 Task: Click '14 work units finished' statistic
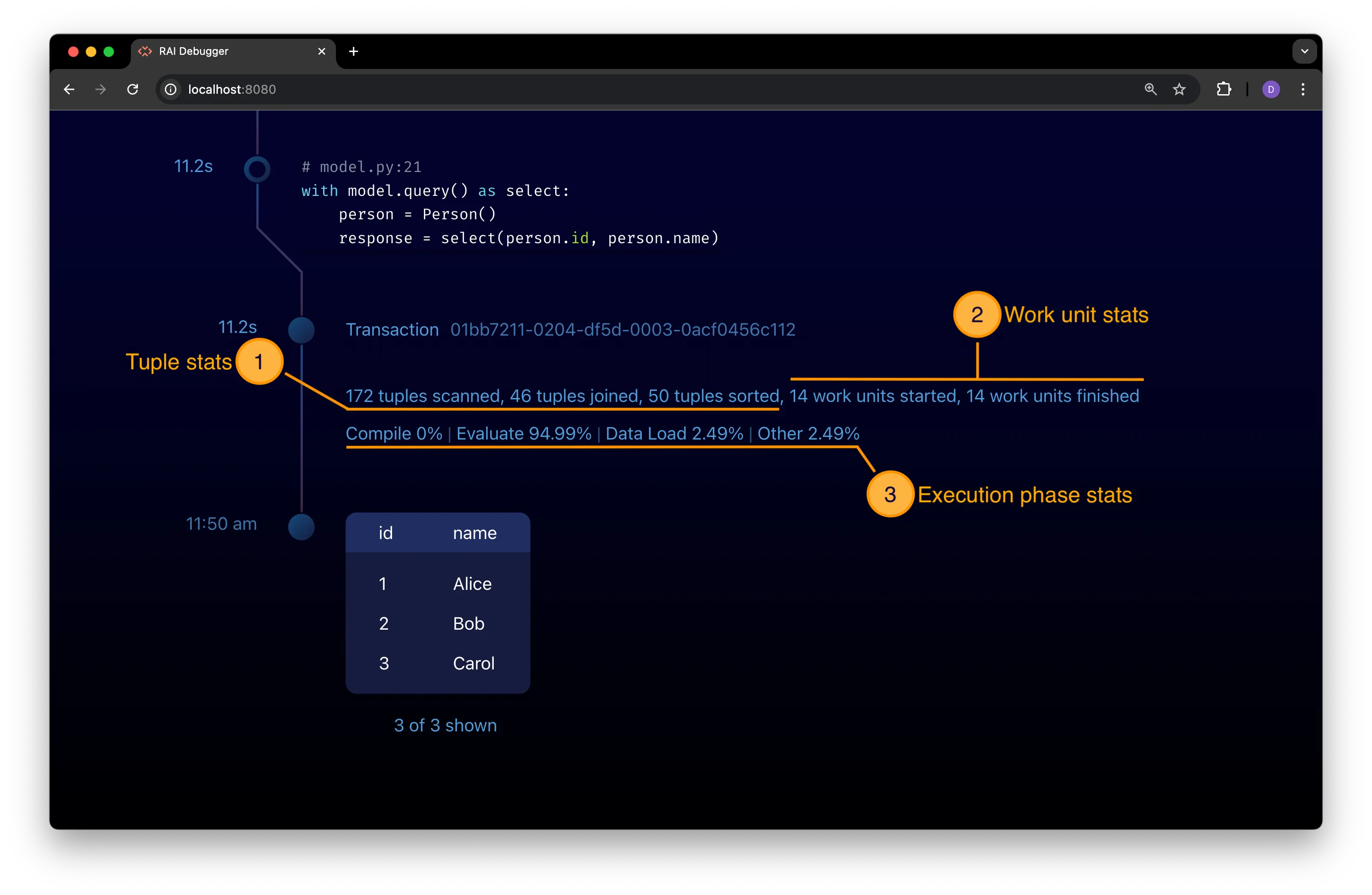tap(1052, 396)
